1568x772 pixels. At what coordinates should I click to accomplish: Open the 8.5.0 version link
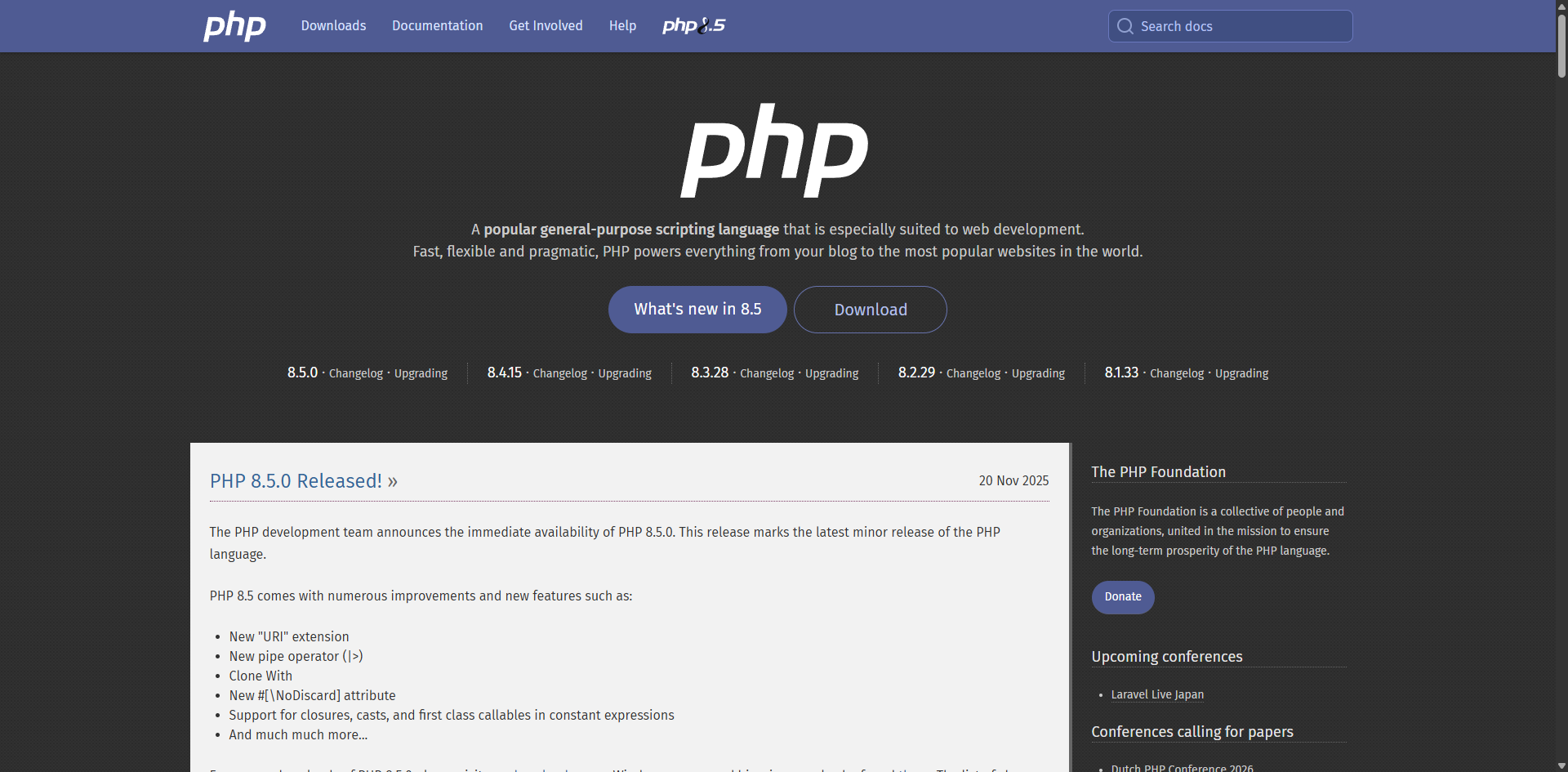tap(302, 373)
